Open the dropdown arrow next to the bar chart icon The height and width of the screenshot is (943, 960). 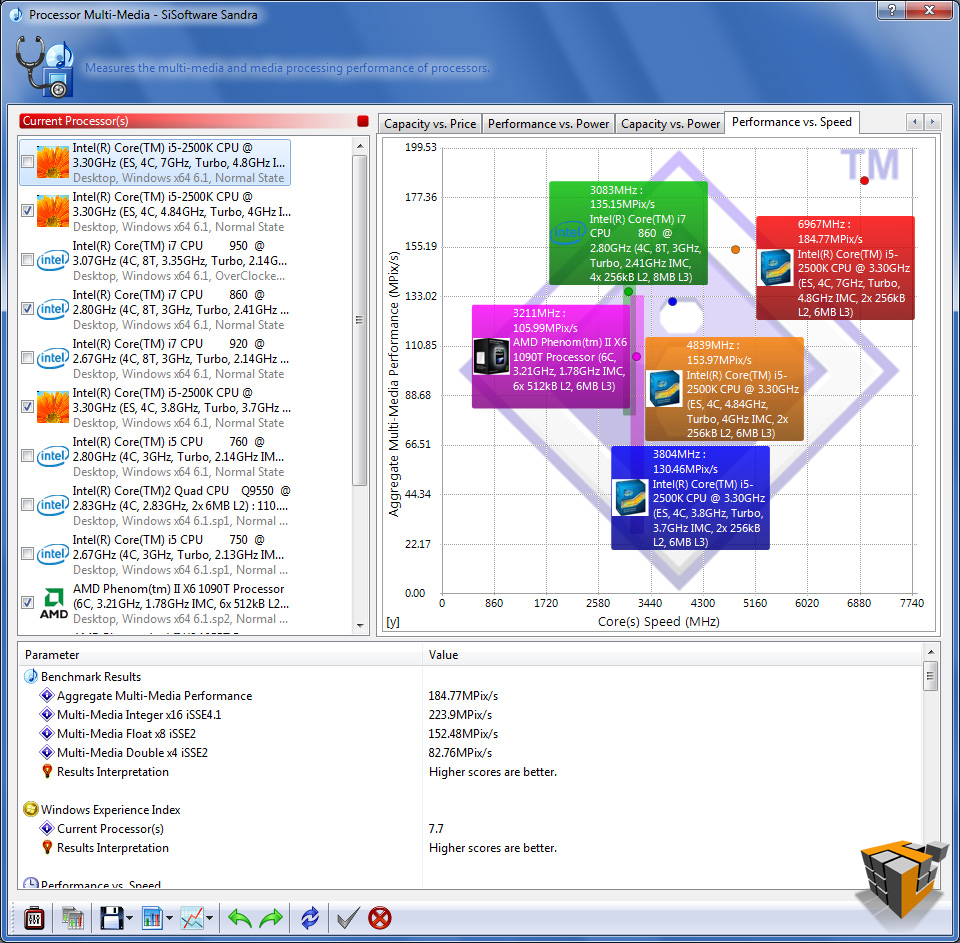[169, 919]
